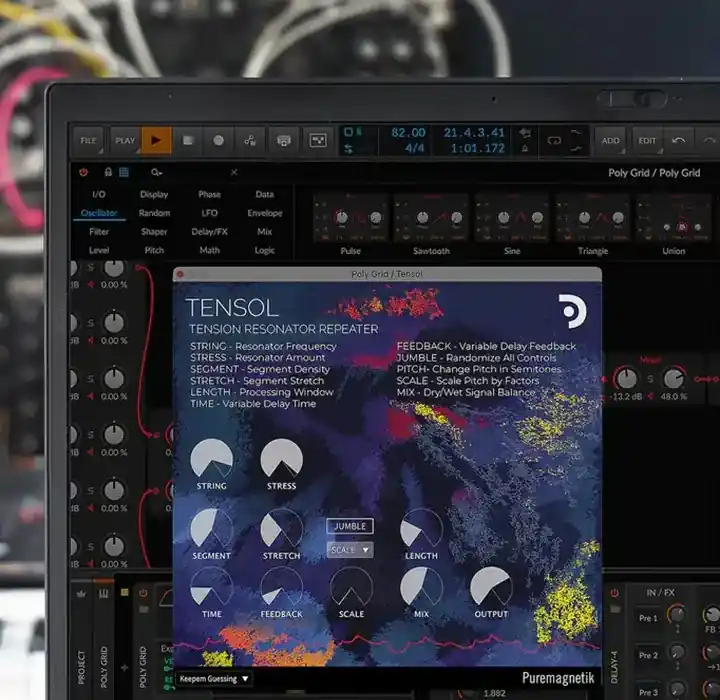The image size is (720, 700).
Task: Click the Puremagnetik circle logo in Tensol
Action: click(x=572, y=311)
